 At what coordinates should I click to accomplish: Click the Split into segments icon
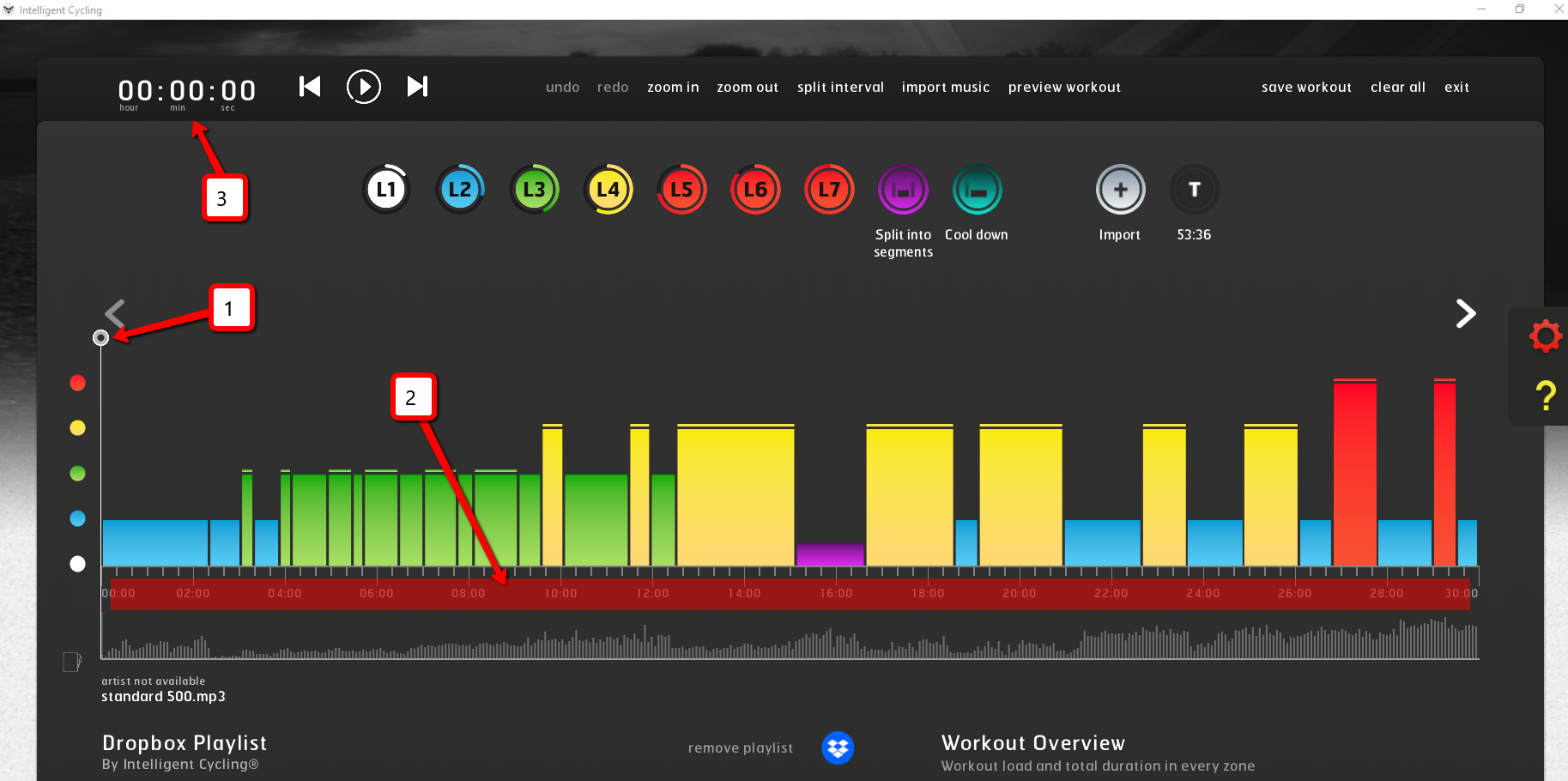click(x=903, y=190)
